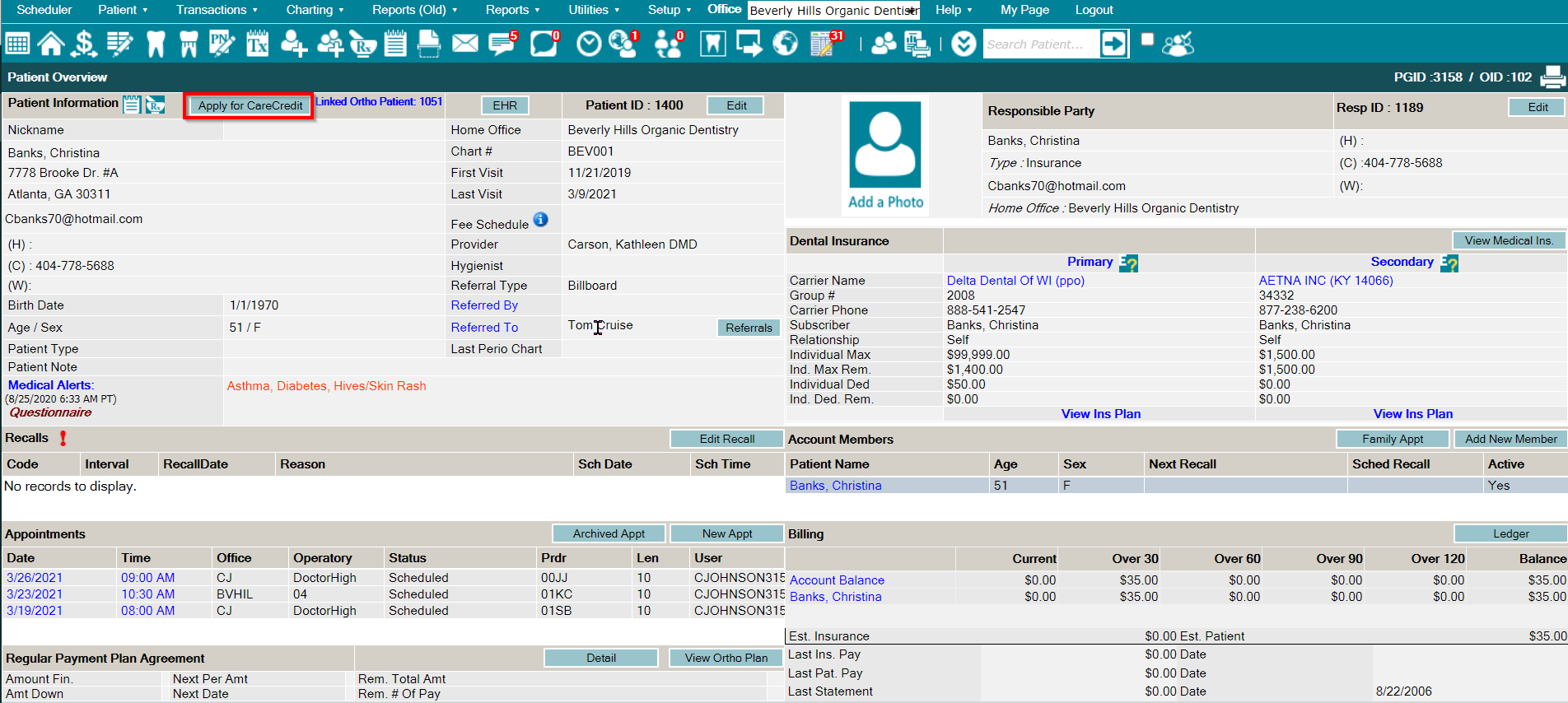Click the add single patient icon

(294, 44)
